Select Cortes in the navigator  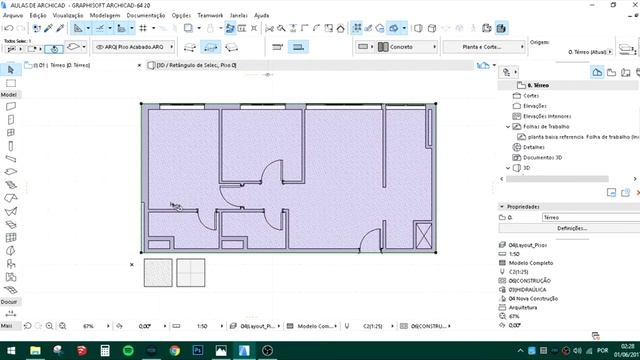(x=531, y=96)
